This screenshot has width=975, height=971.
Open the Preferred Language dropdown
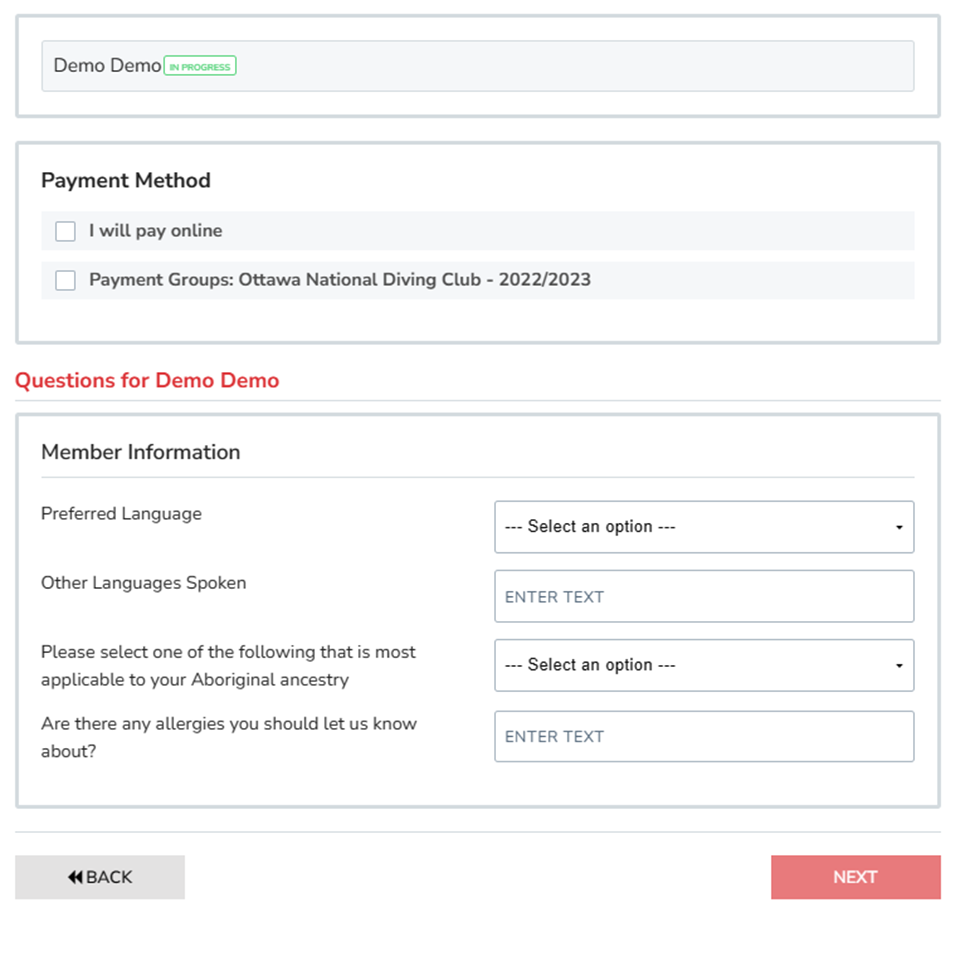(x=703, y=527)
